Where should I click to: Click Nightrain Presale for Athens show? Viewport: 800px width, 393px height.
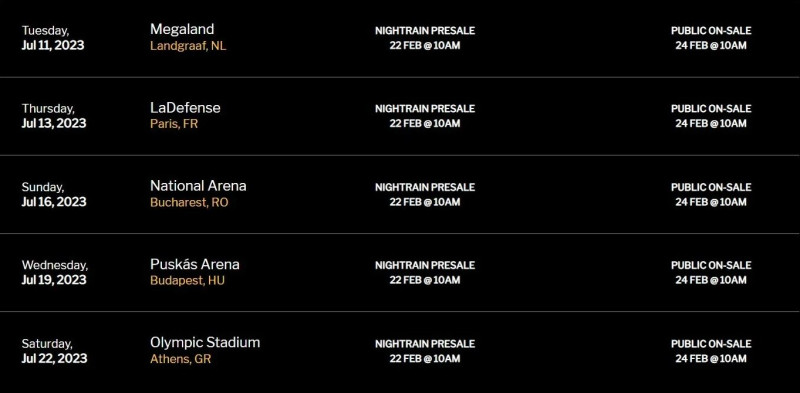(425, 351)
